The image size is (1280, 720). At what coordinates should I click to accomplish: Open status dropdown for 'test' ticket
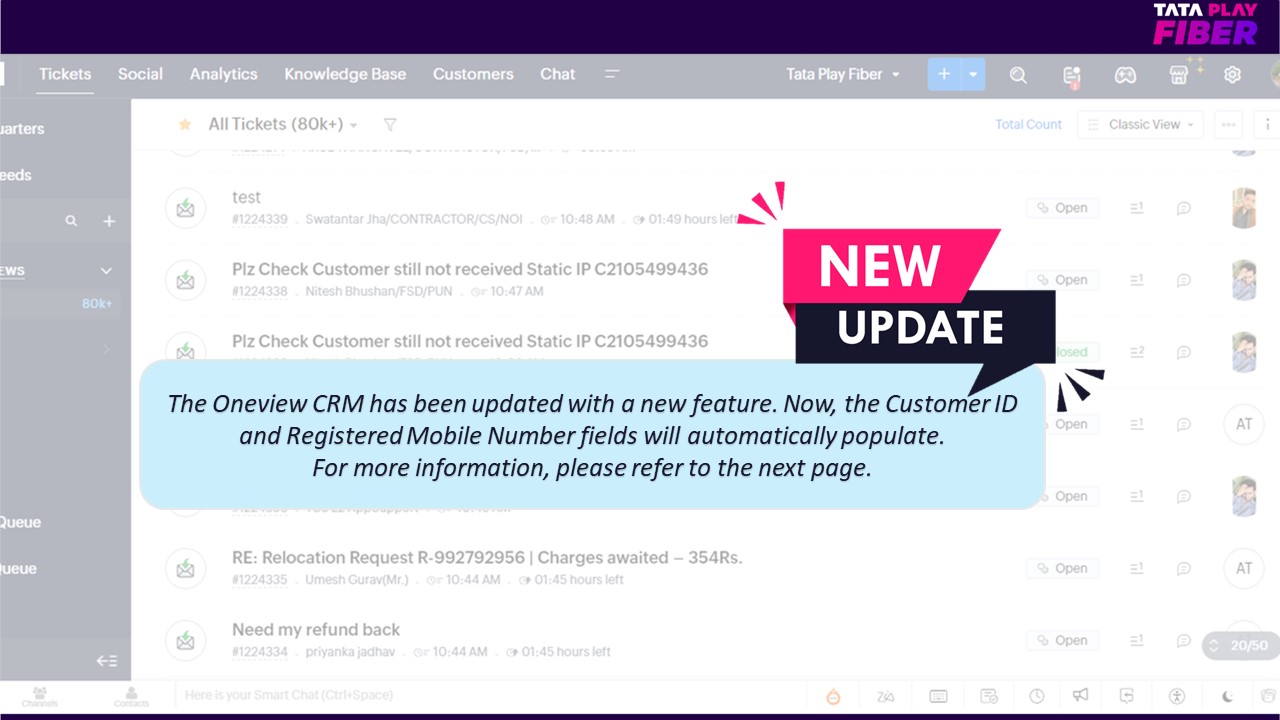tap(1062, 208)
